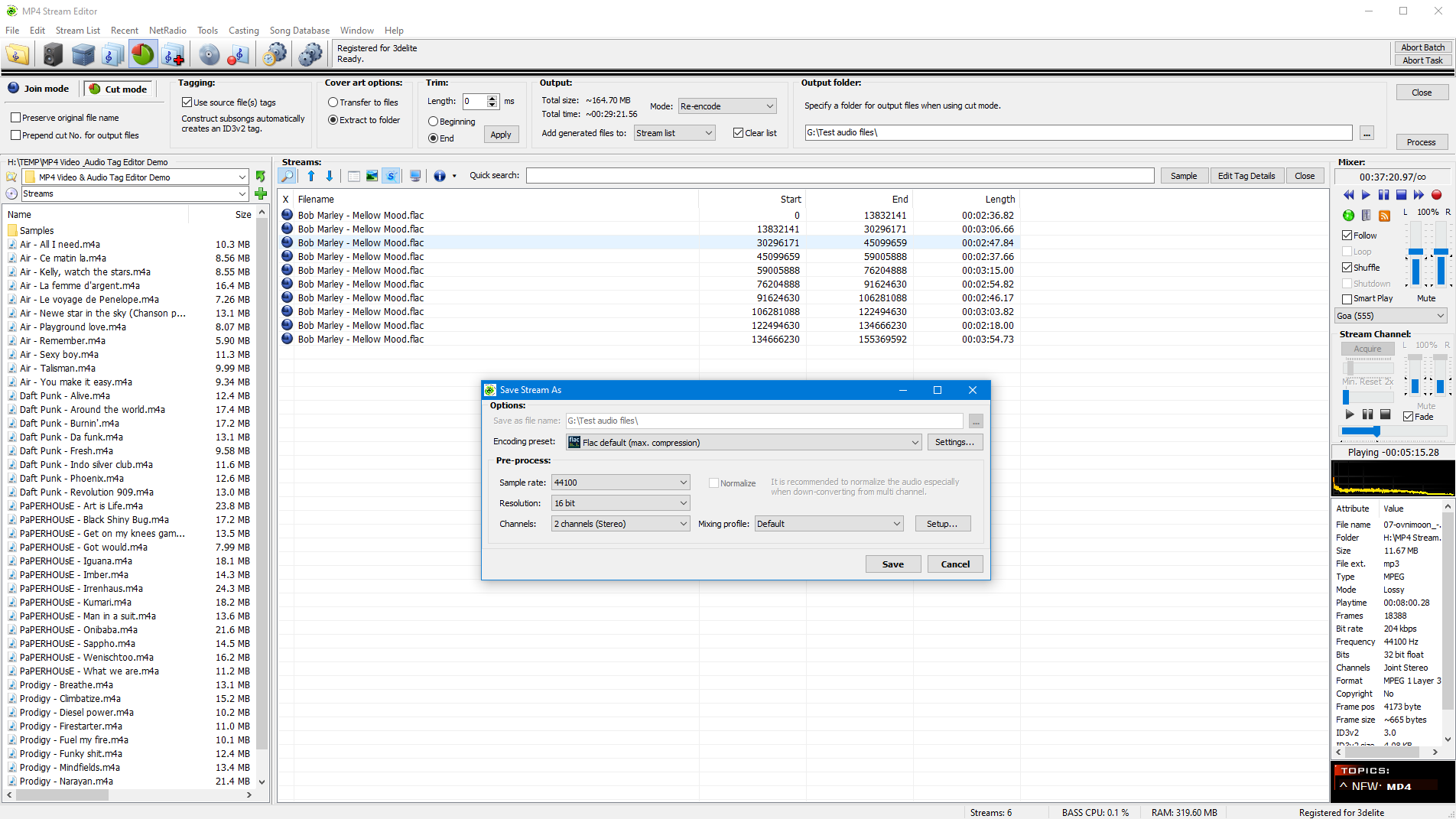Open the Song Database menu

299,31
